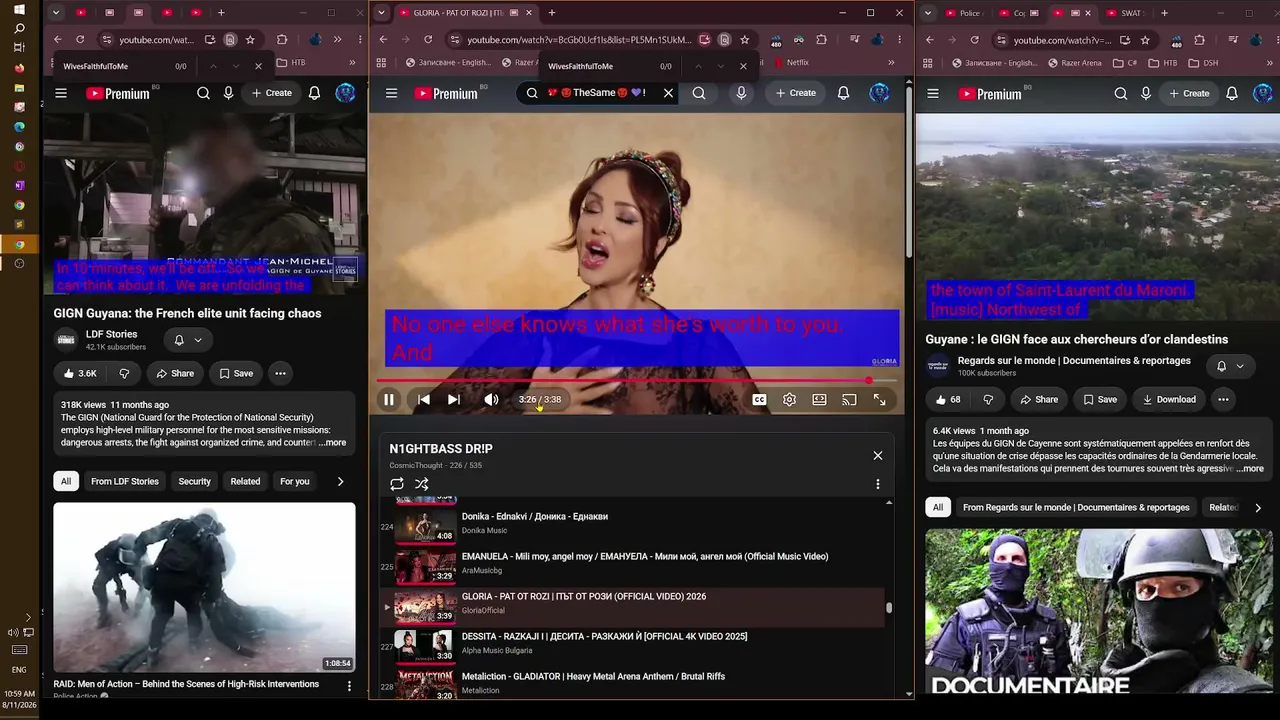Image resolution: width=1280 pixels, height=720 pixels.
Task: Open notifications bell in middle YouTube window
Action: [x=843, y=93]
